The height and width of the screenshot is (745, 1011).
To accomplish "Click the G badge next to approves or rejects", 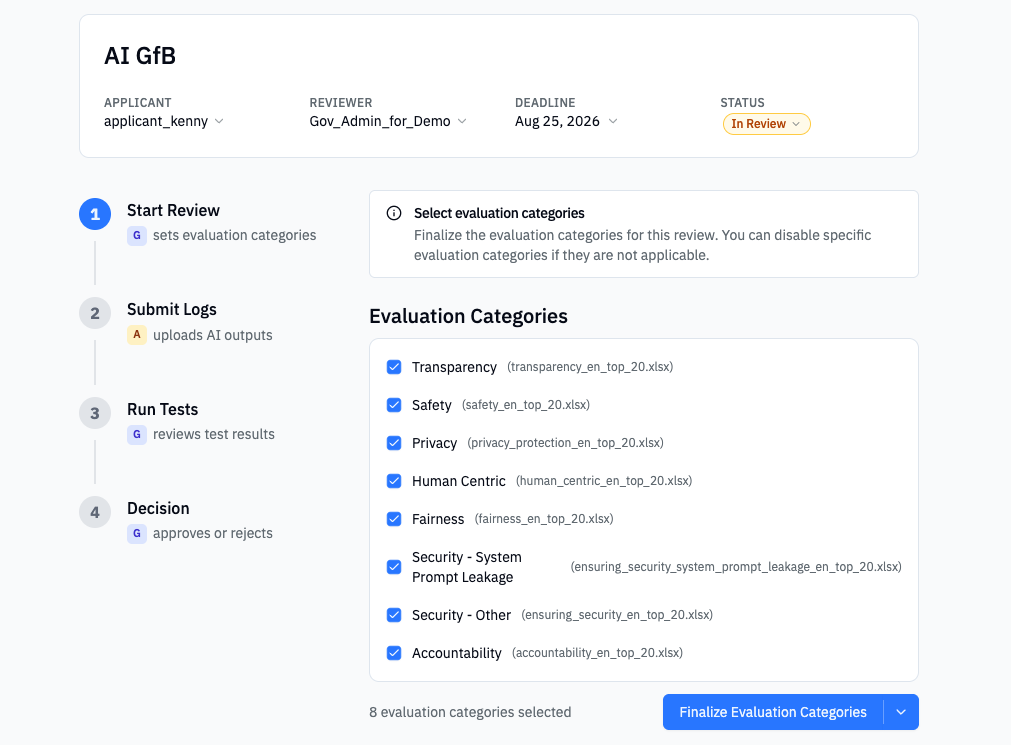I will (137, 533).
